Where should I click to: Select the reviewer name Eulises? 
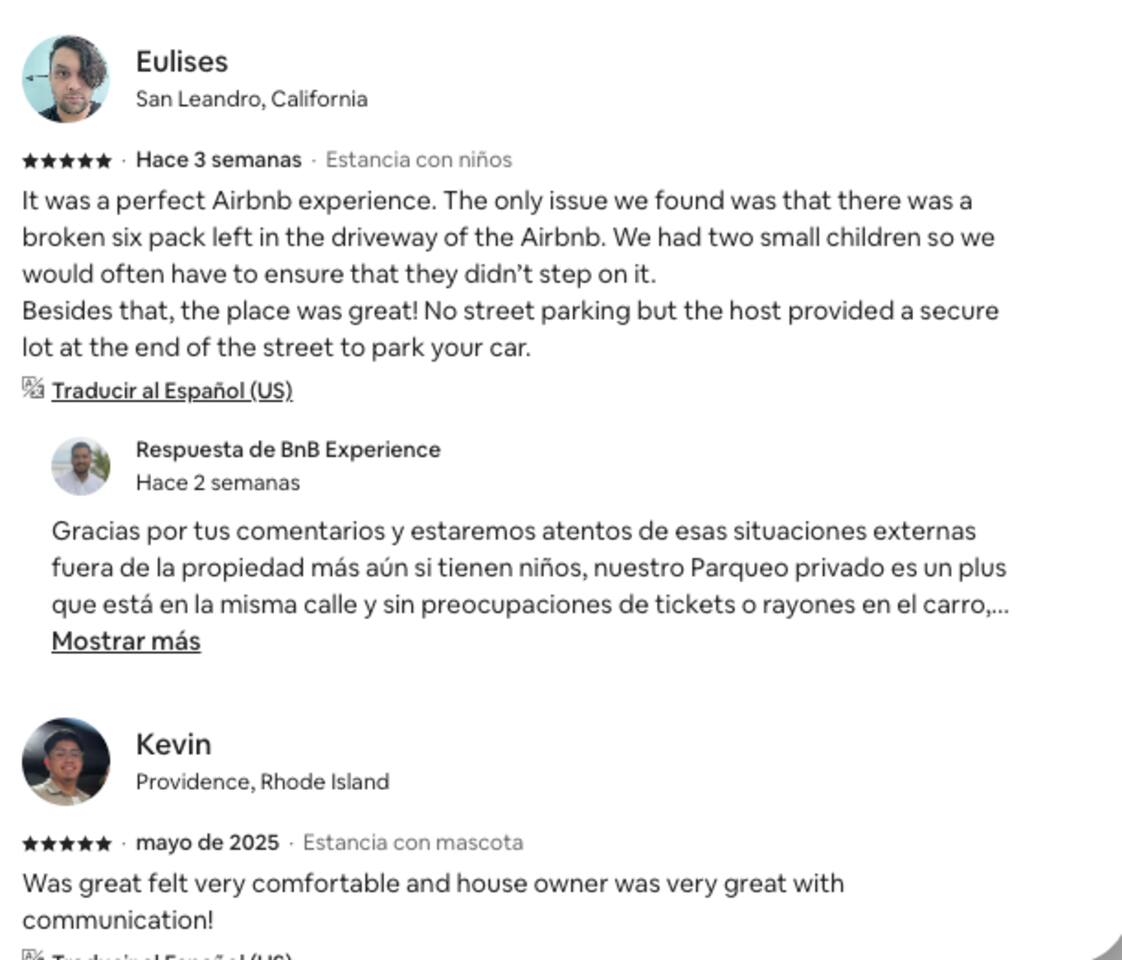(x=182, y=61)
